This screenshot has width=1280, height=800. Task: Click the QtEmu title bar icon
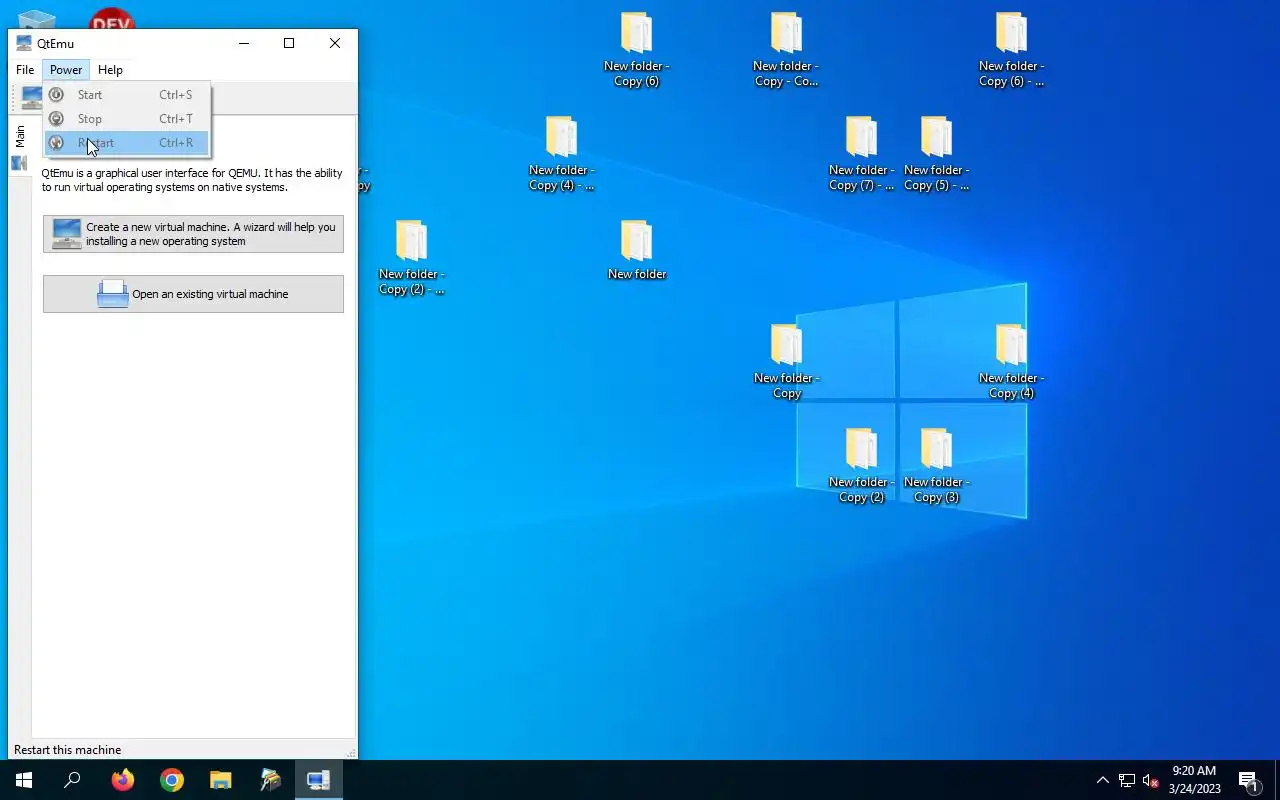tap(24, 43)
